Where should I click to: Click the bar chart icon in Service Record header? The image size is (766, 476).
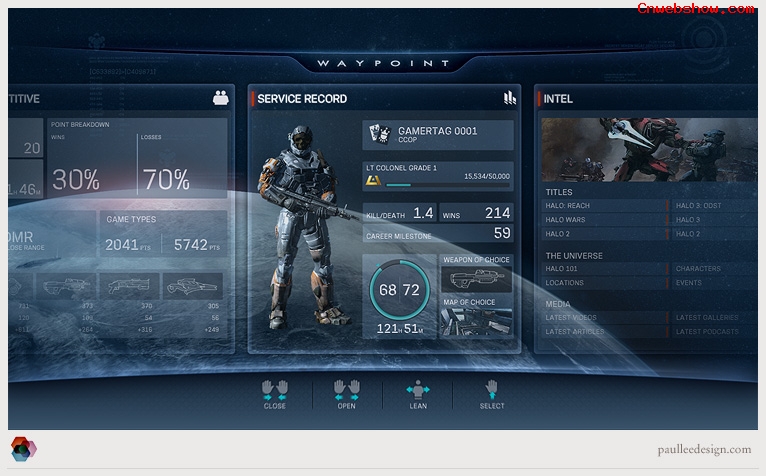pyautogui.click(x=510, y=98)
